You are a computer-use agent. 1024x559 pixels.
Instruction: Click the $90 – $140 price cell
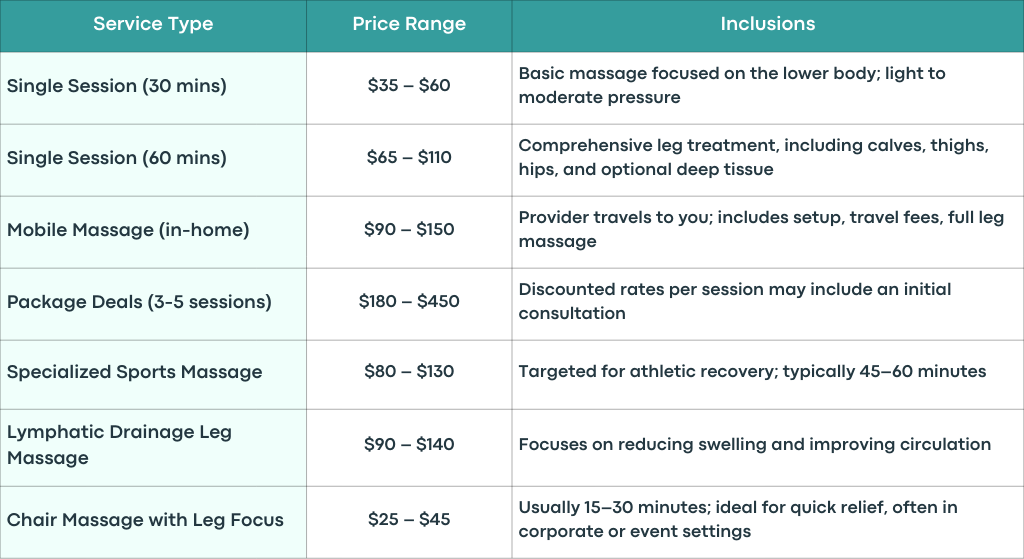pyautogui.click(x=409, y=447)
